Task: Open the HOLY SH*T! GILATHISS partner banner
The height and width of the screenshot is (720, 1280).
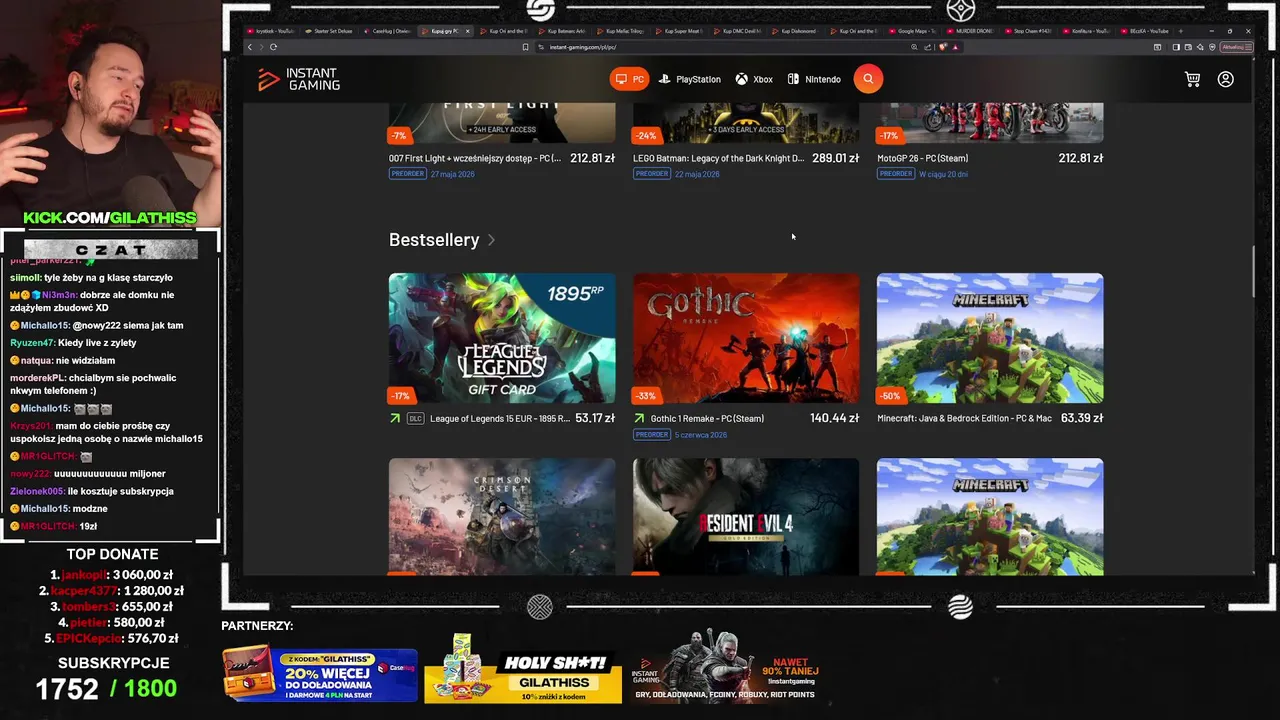Action: (x=523, y=670)
